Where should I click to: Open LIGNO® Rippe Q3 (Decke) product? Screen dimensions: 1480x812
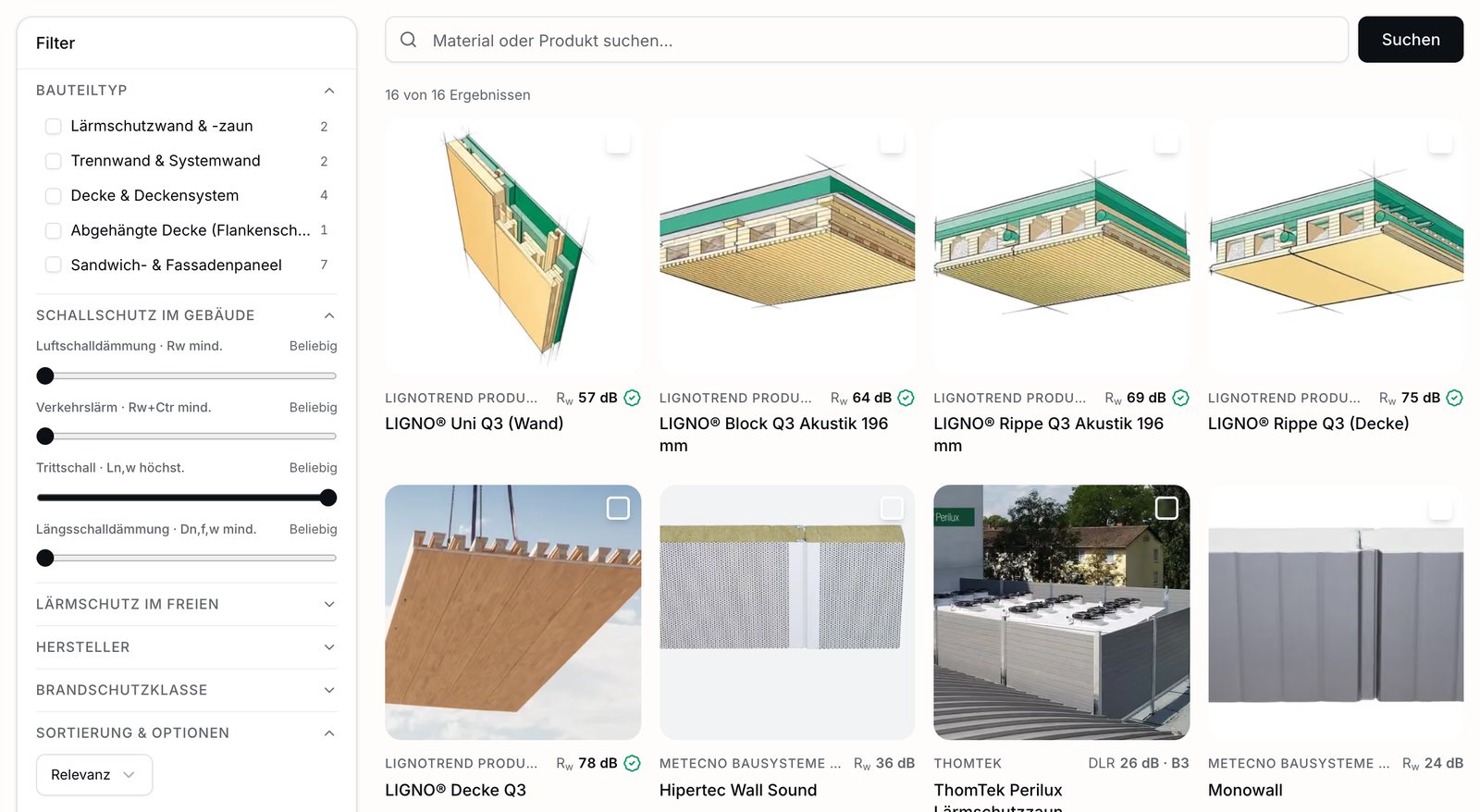(1309, 424)
